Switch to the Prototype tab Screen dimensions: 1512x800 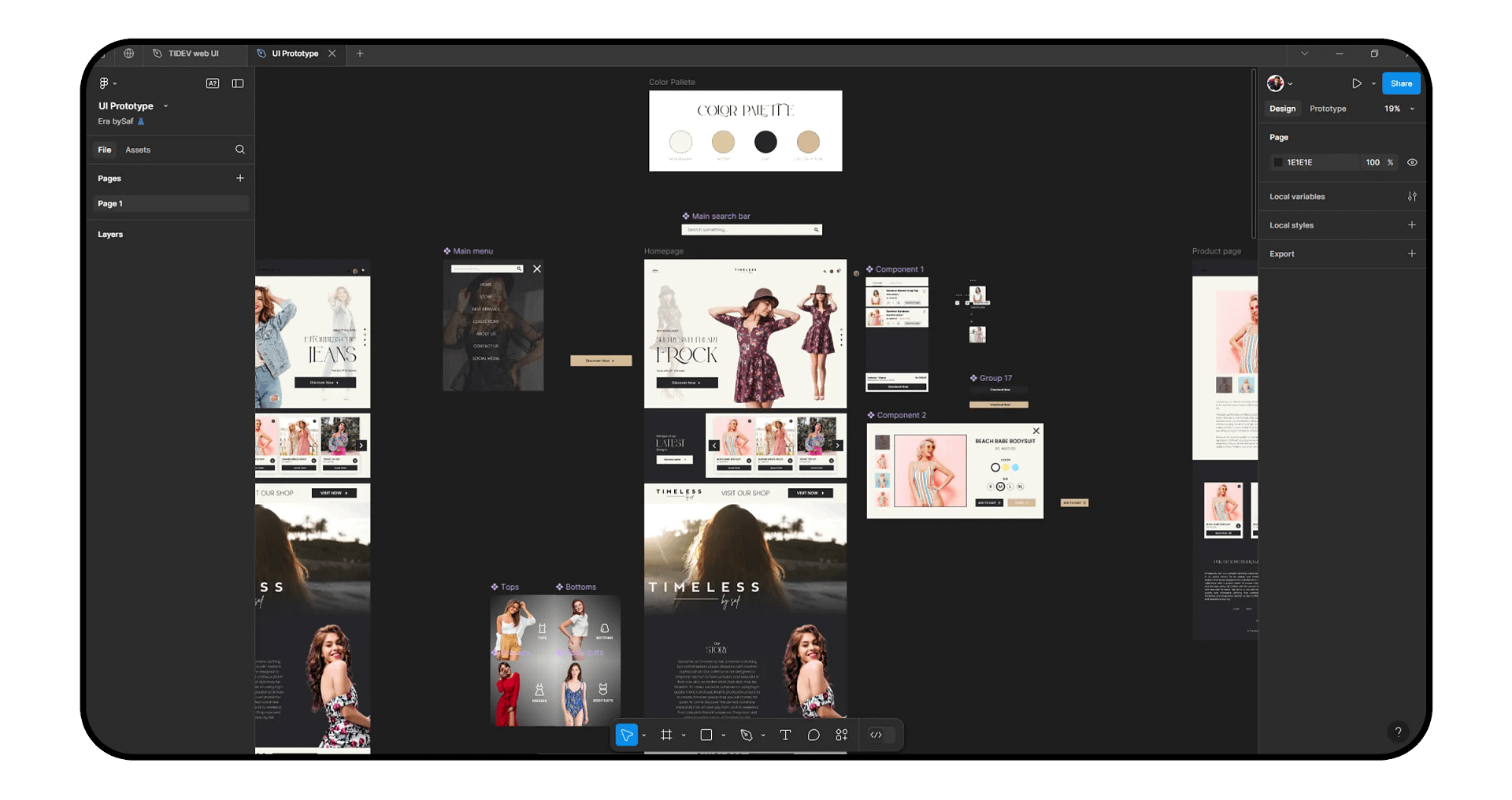point(1328,109)
